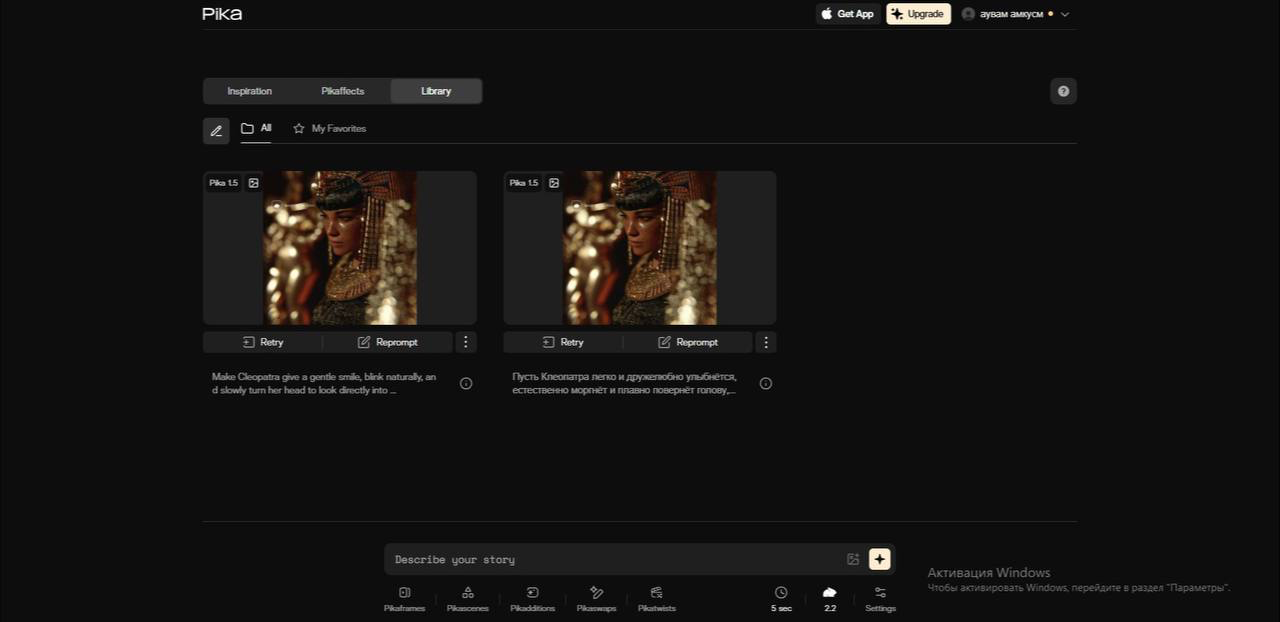Open the 5 sec duration selector
The height and width of the screenshot is (622, 1280).
pyautogui.click(x=781, y=600)
